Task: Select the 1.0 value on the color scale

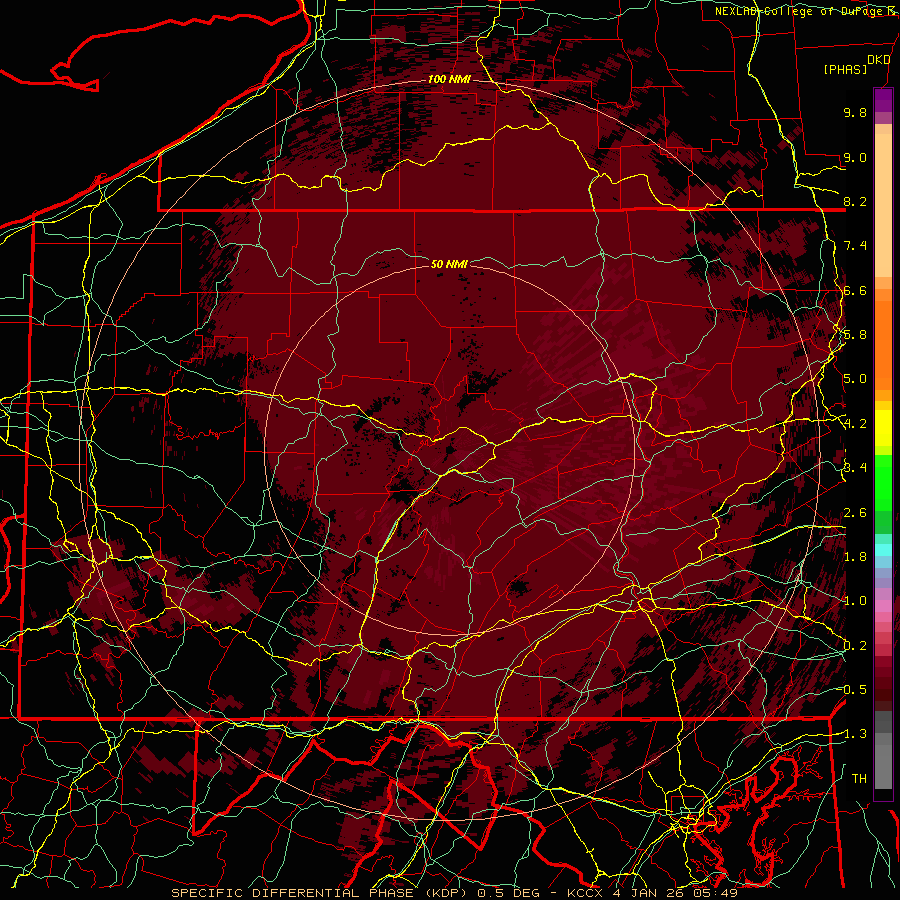Action: click(x=855, y=601)
